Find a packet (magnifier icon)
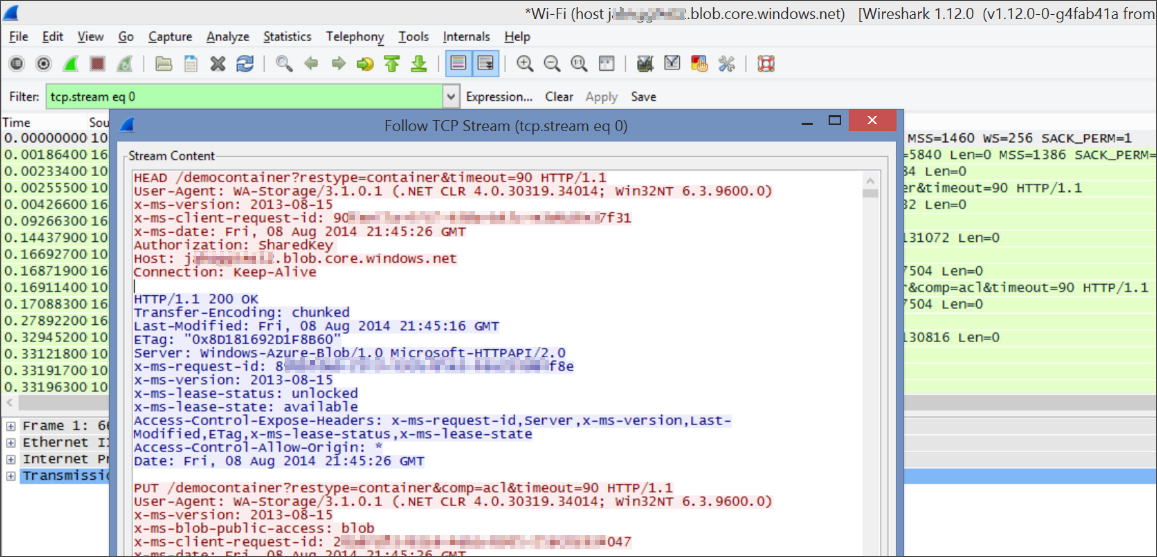The width and height of the screenshot is (1157, 557). point(284,64)
